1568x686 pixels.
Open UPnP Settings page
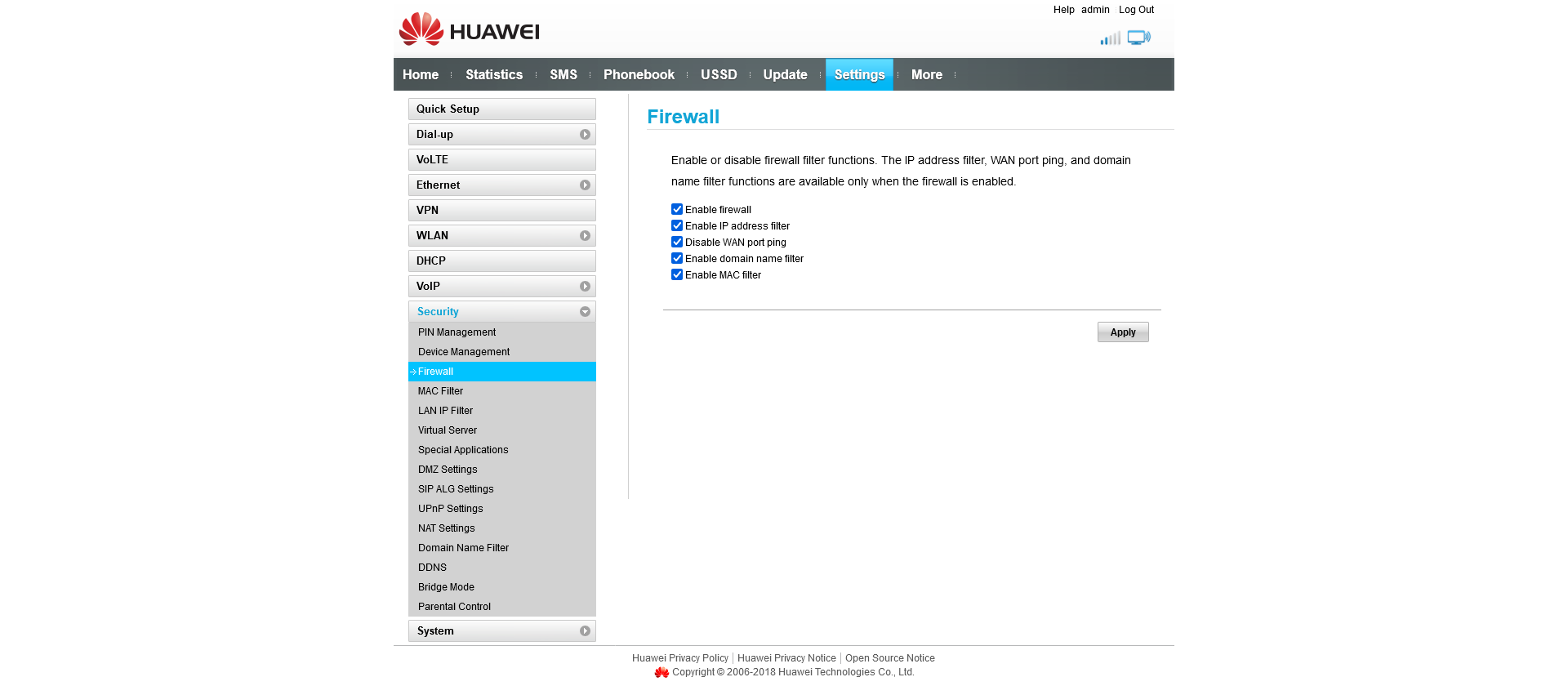click(502, 509)
